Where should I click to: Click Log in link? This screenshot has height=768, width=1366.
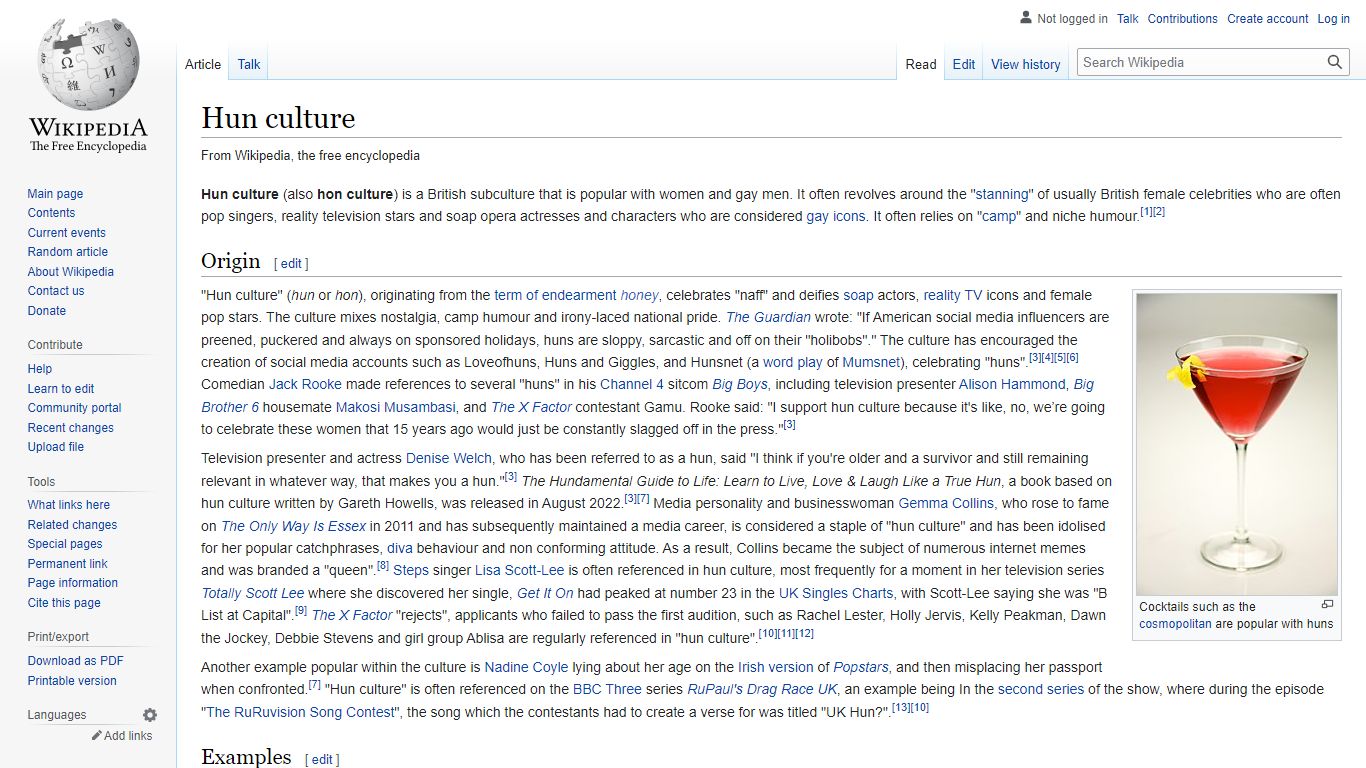pos(1333,19)
